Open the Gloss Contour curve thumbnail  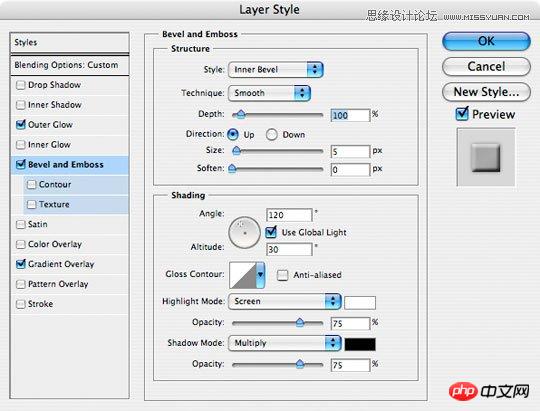[242, 275]
